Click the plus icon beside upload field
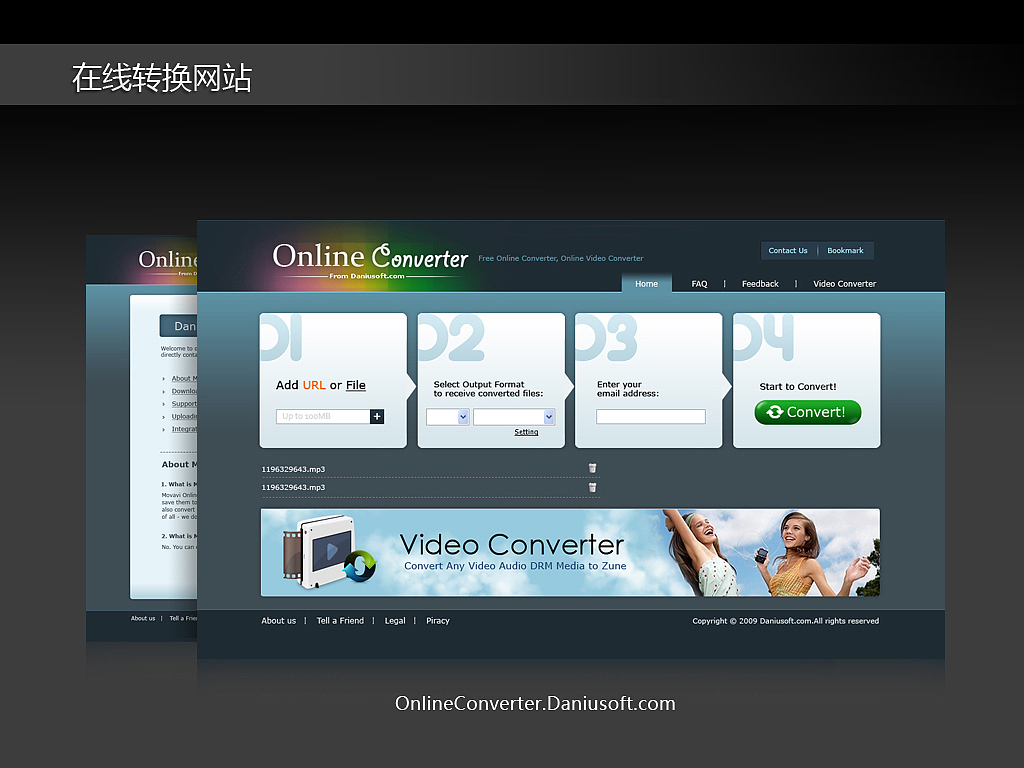This screenshot has height=768, width=1024. tap(377, 416)
